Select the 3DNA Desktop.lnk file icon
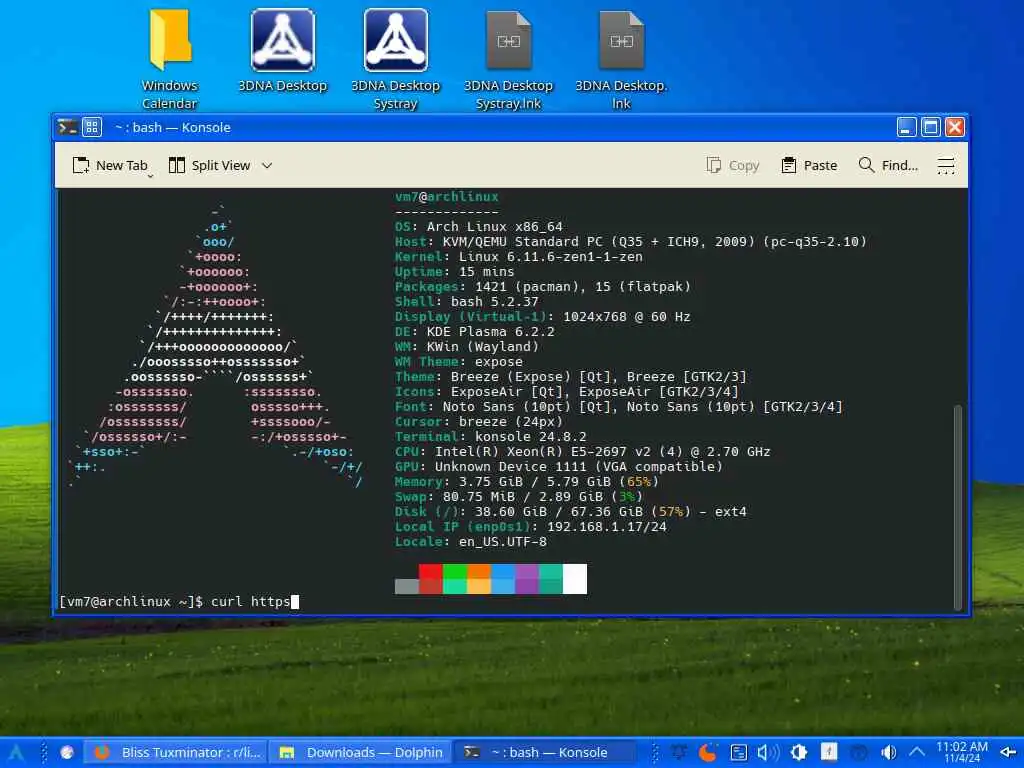This screenshot has width=1024, height=768. click(622, 60)
